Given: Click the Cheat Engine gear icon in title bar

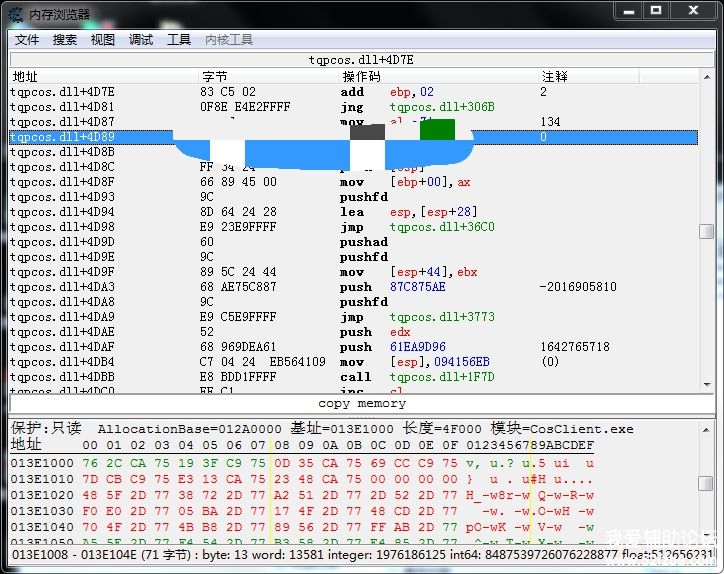Looking at the screenshot, I should [16, 14].
